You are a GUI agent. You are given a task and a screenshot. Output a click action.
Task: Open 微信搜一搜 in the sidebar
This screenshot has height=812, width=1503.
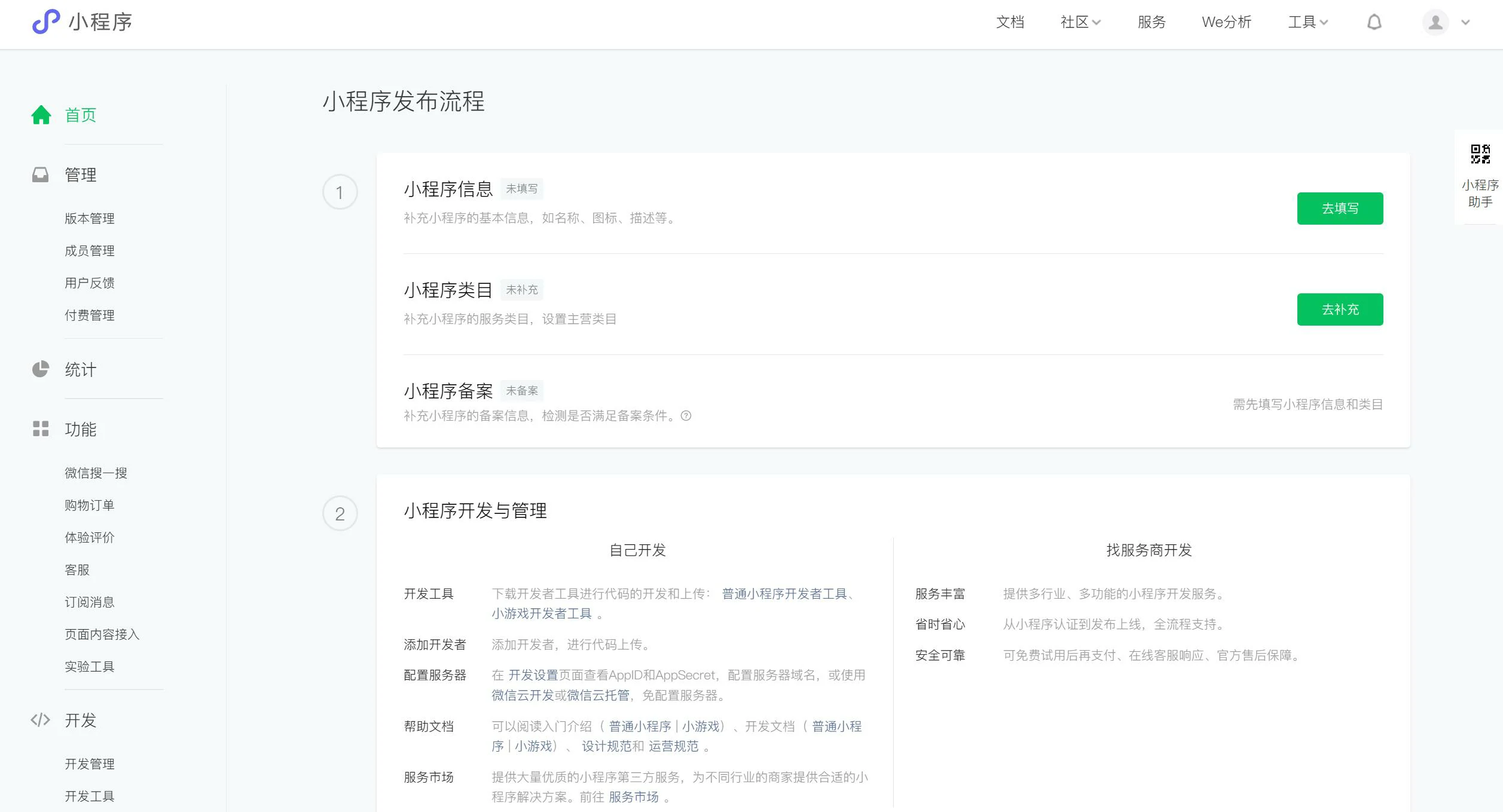pos(96,473)
